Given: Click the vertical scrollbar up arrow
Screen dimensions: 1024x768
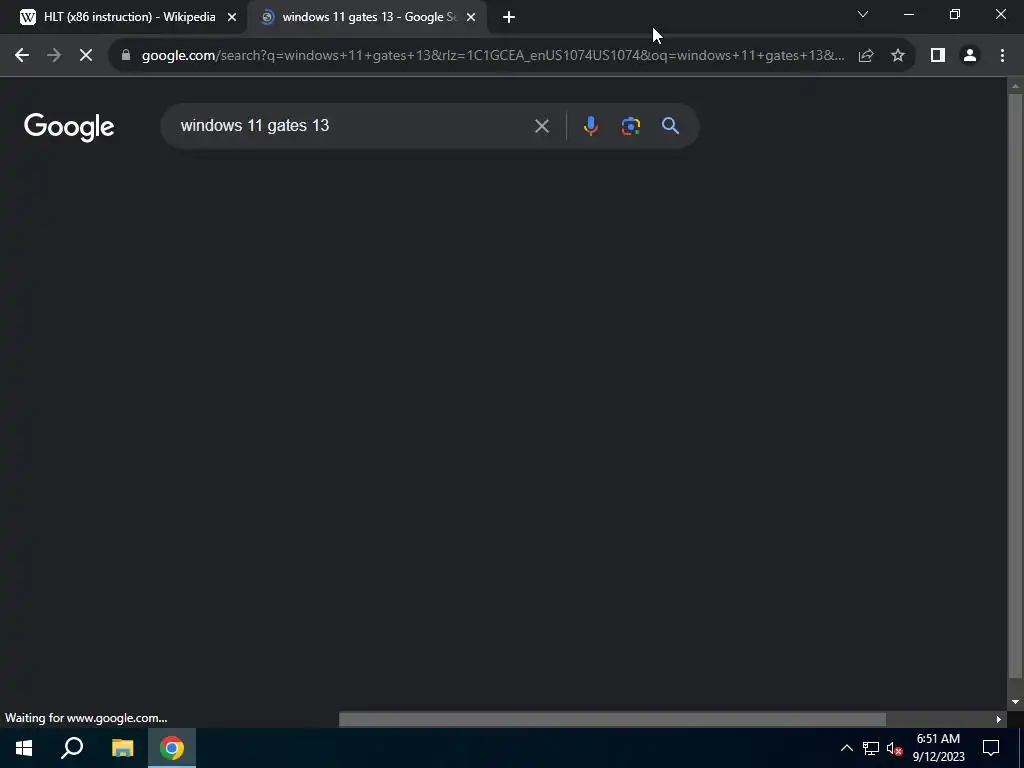Looking at the screenshot, I should tap(1015, 86).
